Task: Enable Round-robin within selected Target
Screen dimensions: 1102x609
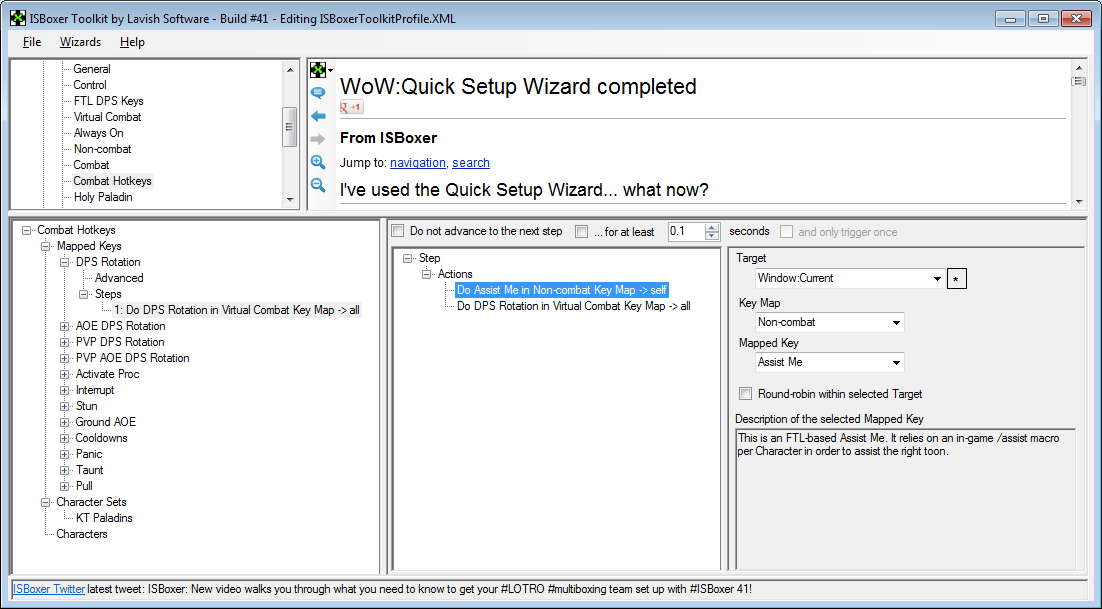Action: 746,394
